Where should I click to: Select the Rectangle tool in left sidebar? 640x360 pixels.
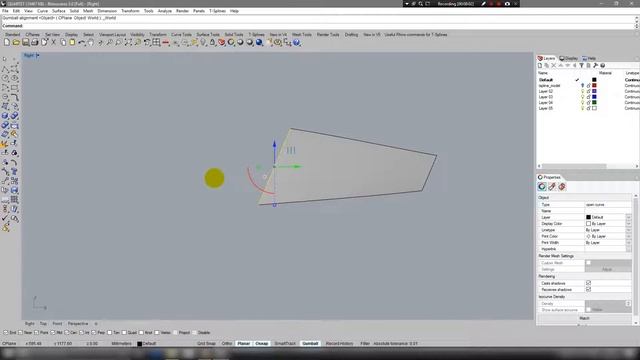tap(14, 87)
